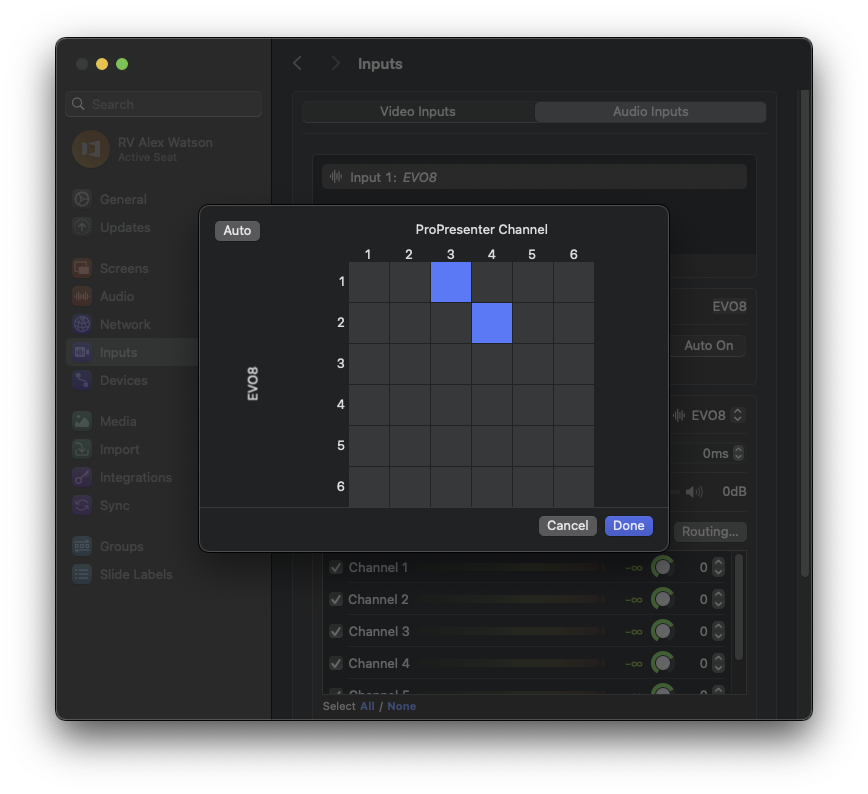The height and width of the screenshot is (794, 868).
Task: Enable routing cell EVO8 6 to channel 6
Action: click(574, 487)
